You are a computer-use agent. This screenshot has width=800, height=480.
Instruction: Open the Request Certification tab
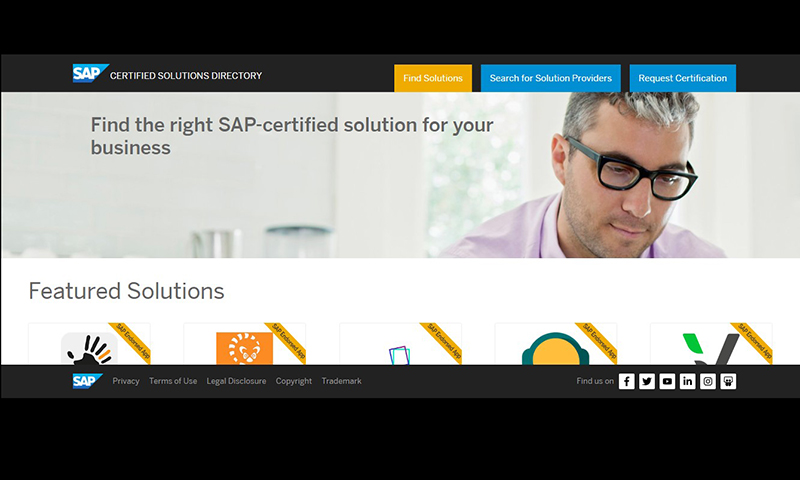point(683,78)
